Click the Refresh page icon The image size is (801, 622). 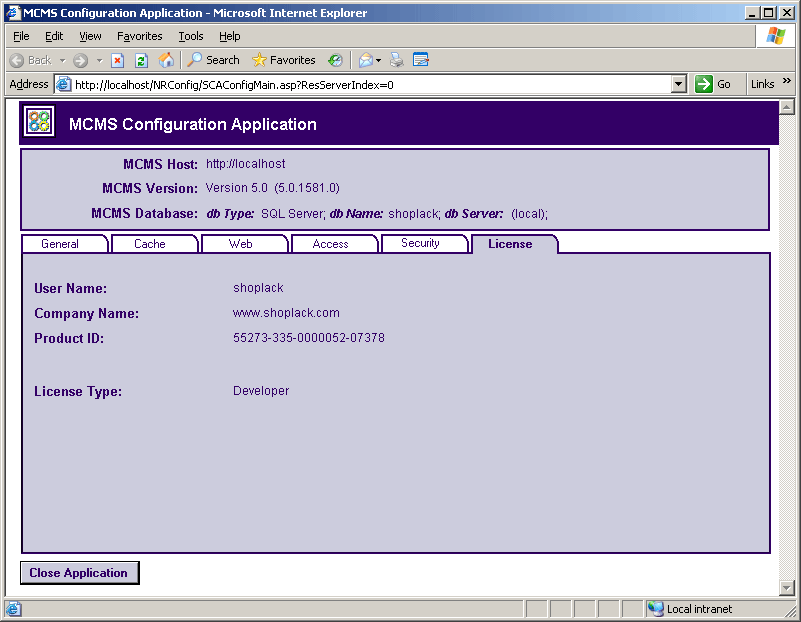coord(142,60)
